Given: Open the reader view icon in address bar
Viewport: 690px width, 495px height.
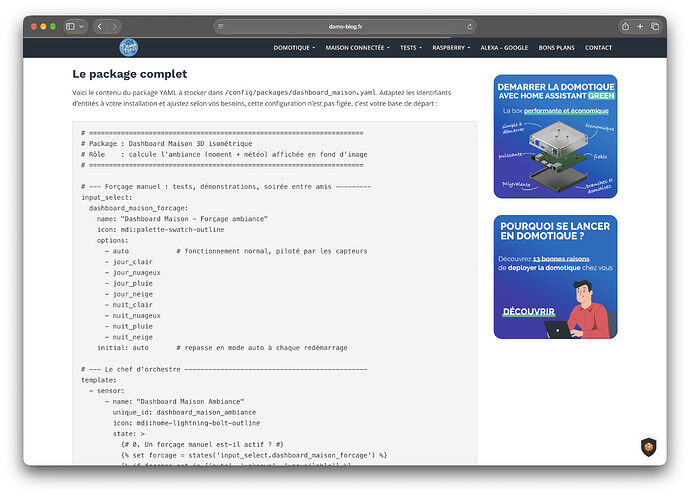Looking at the screenshot, I should click(x=220, y=26).
